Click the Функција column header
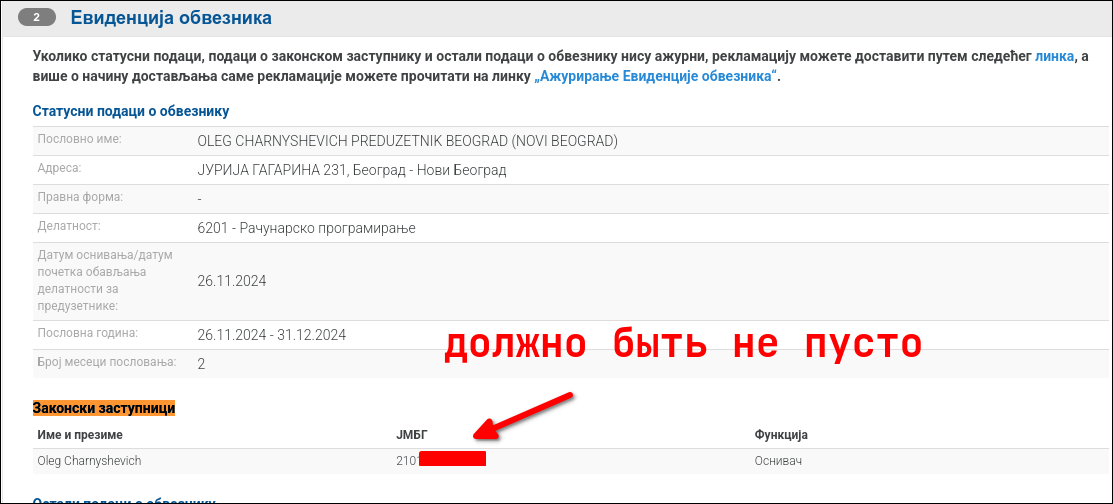Viewport: 1113px width, 504px height. pos(780,435)
